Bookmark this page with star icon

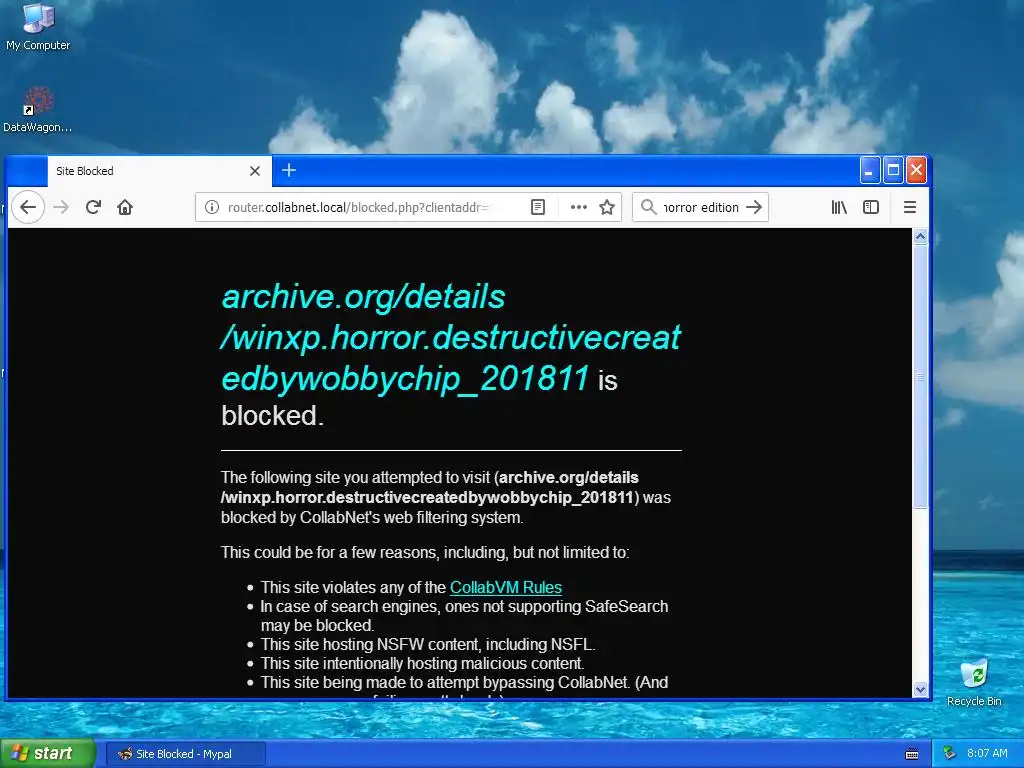tap(607, 207)
